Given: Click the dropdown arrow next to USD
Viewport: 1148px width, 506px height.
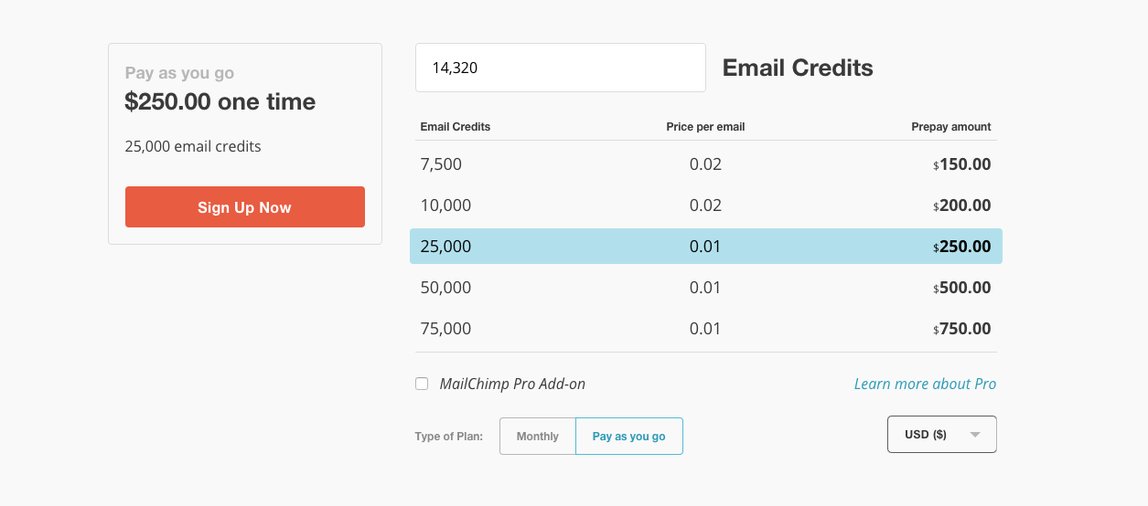Looking at the screenshot, I should 974,434.
